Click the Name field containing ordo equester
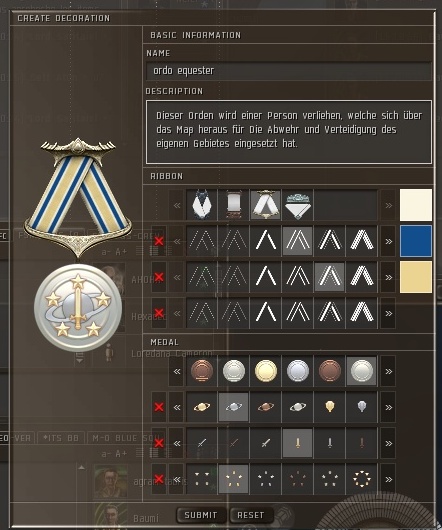This screenshot has width=442, height=530. click(x=289, y=71)
